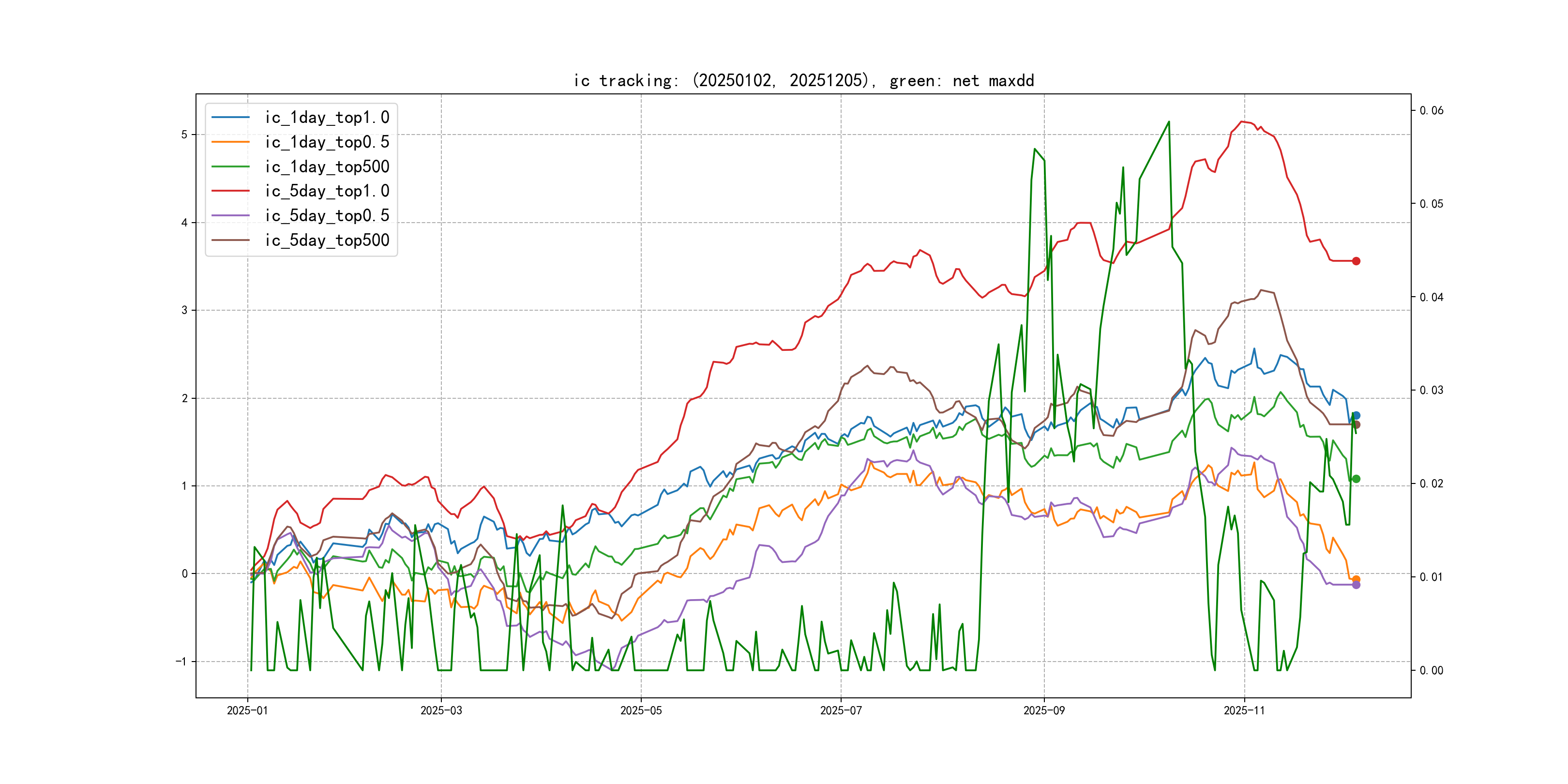Click the 2025-11 x-axis tick label

[x=1244, y=710]
